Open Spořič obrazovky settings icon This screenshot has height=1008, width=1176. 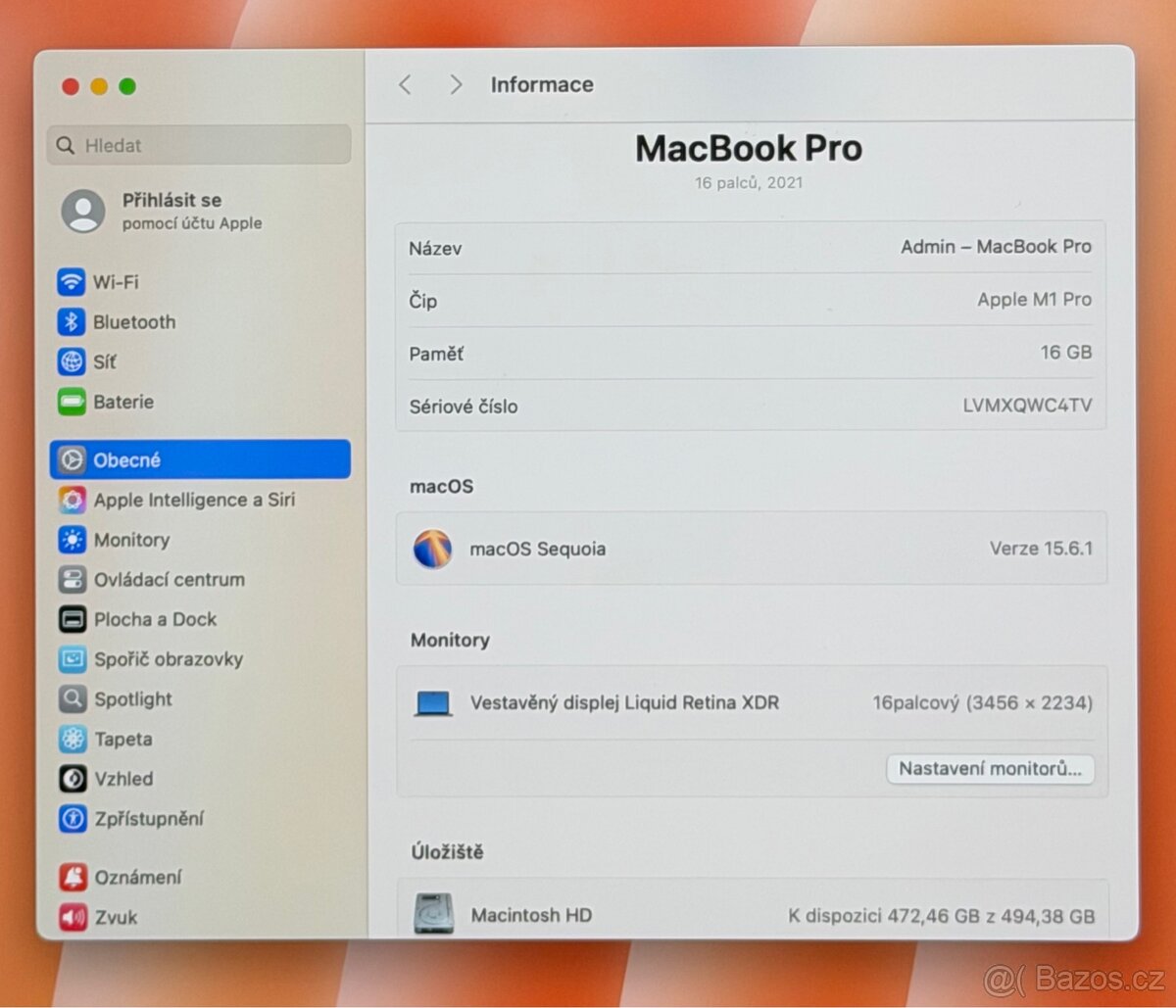(71, 659)
